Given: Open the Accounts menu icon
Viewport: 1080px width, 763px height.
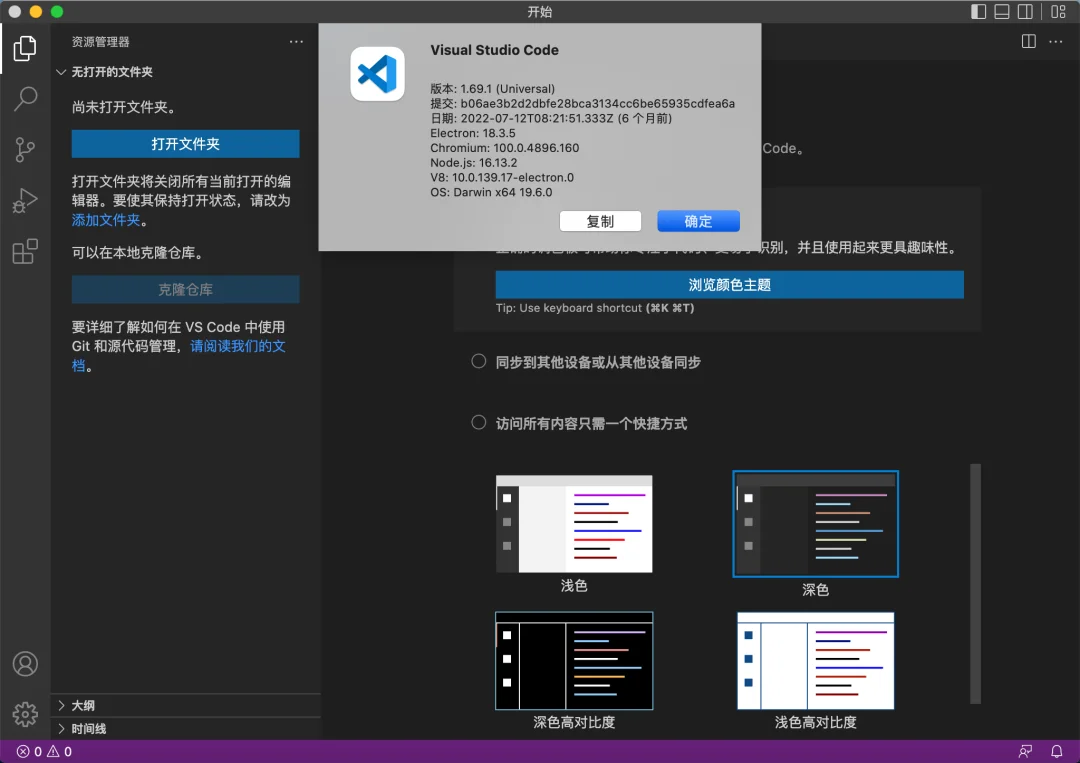Looking at the screenshot, I should tap(25, 664).
